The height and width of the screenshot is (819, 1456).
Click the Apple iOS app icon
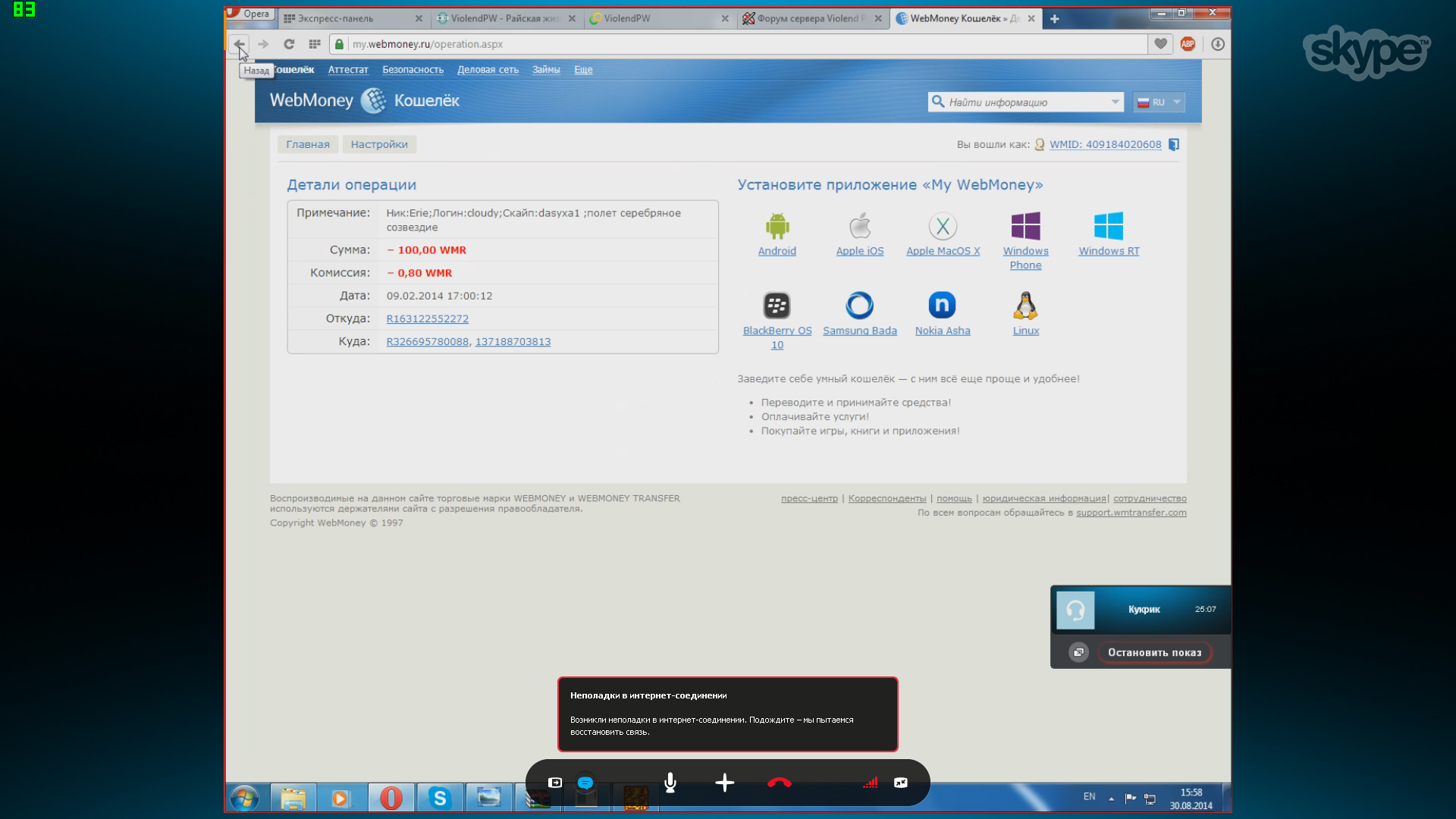pyautogui.click(x=860, y=226)
